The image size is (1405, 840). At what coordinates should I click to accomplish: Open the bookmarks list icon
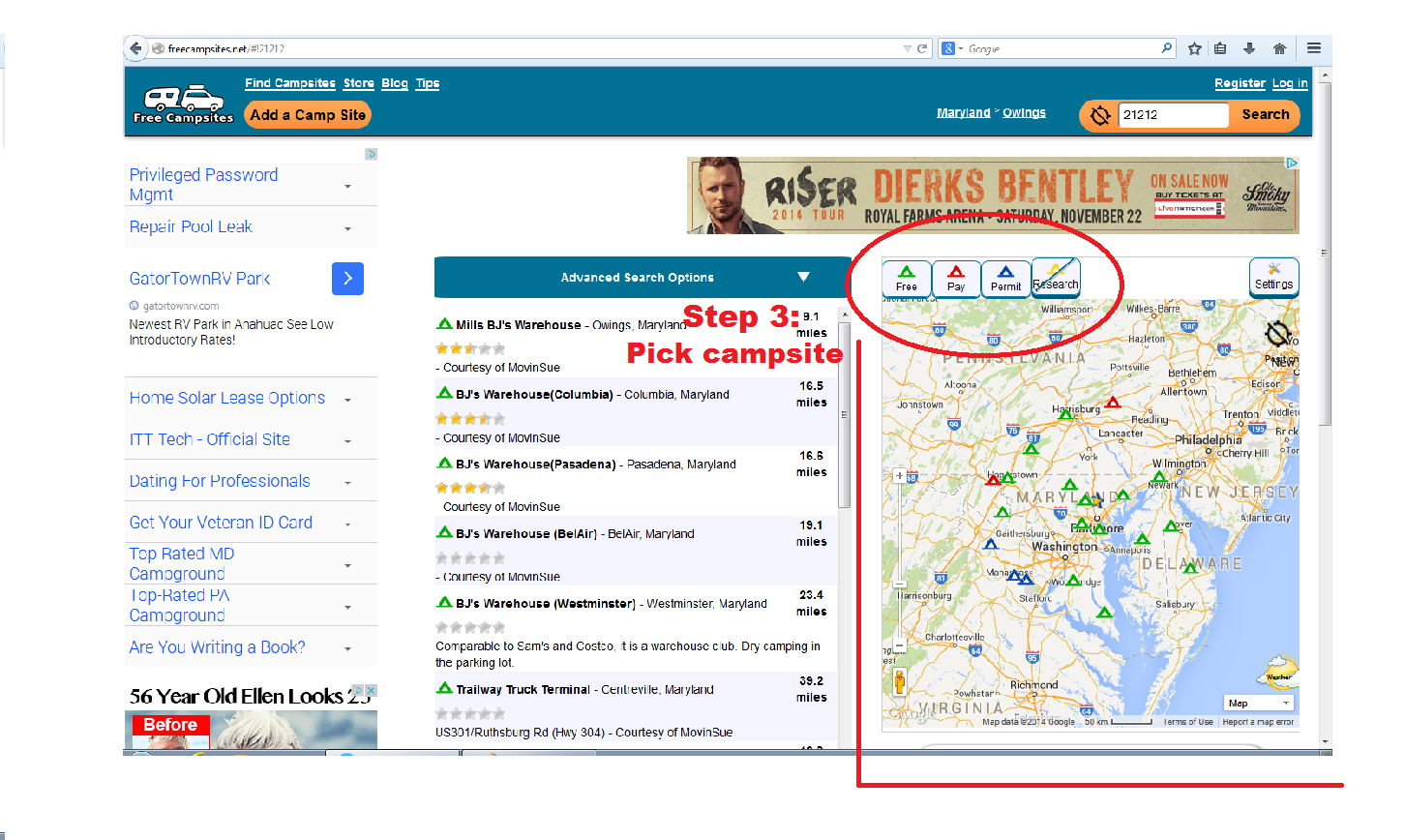(x=1220, y=48)
